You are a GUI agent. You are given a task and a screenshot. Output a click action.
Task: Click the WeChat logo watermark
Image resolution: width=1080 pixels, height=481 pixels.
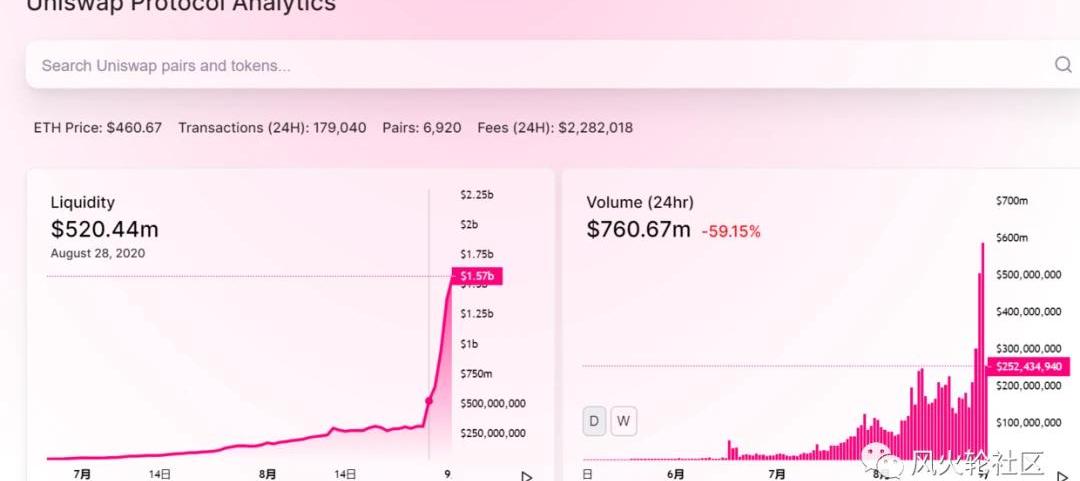click(x=889, y=462)
